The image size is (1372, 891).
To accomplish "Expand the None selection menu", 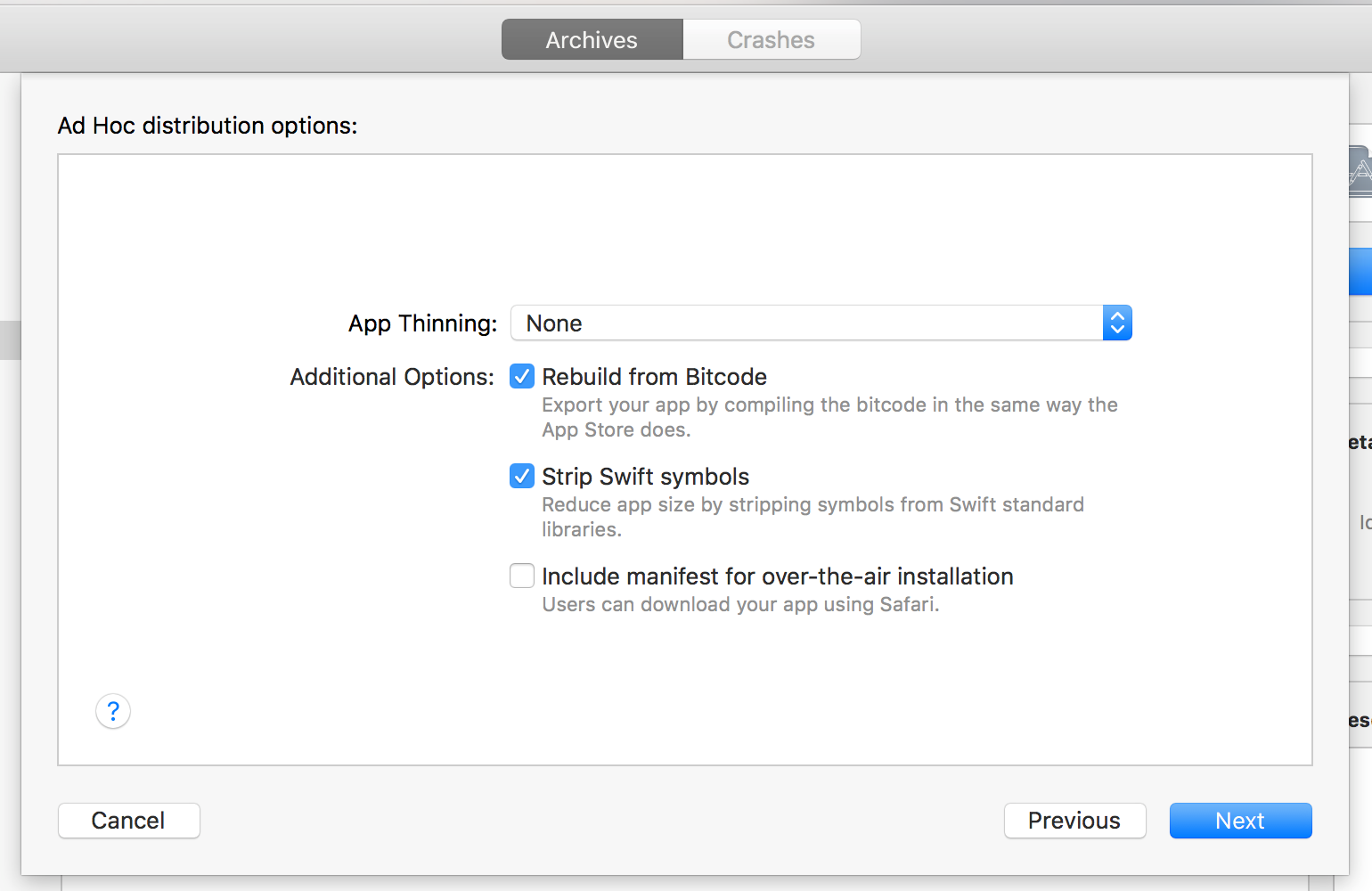I will click(x=820, y=323).
